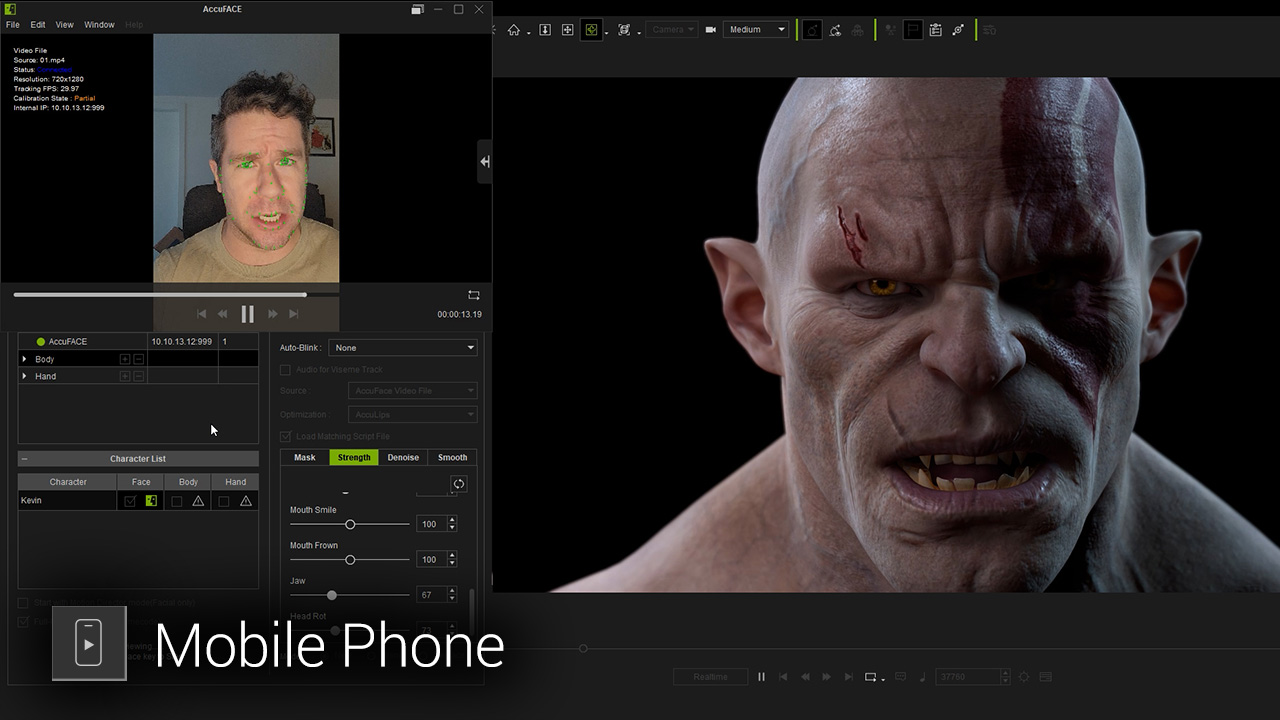Click the AccuFACE green status dot

pyautogui.click(x=41, y=342)
